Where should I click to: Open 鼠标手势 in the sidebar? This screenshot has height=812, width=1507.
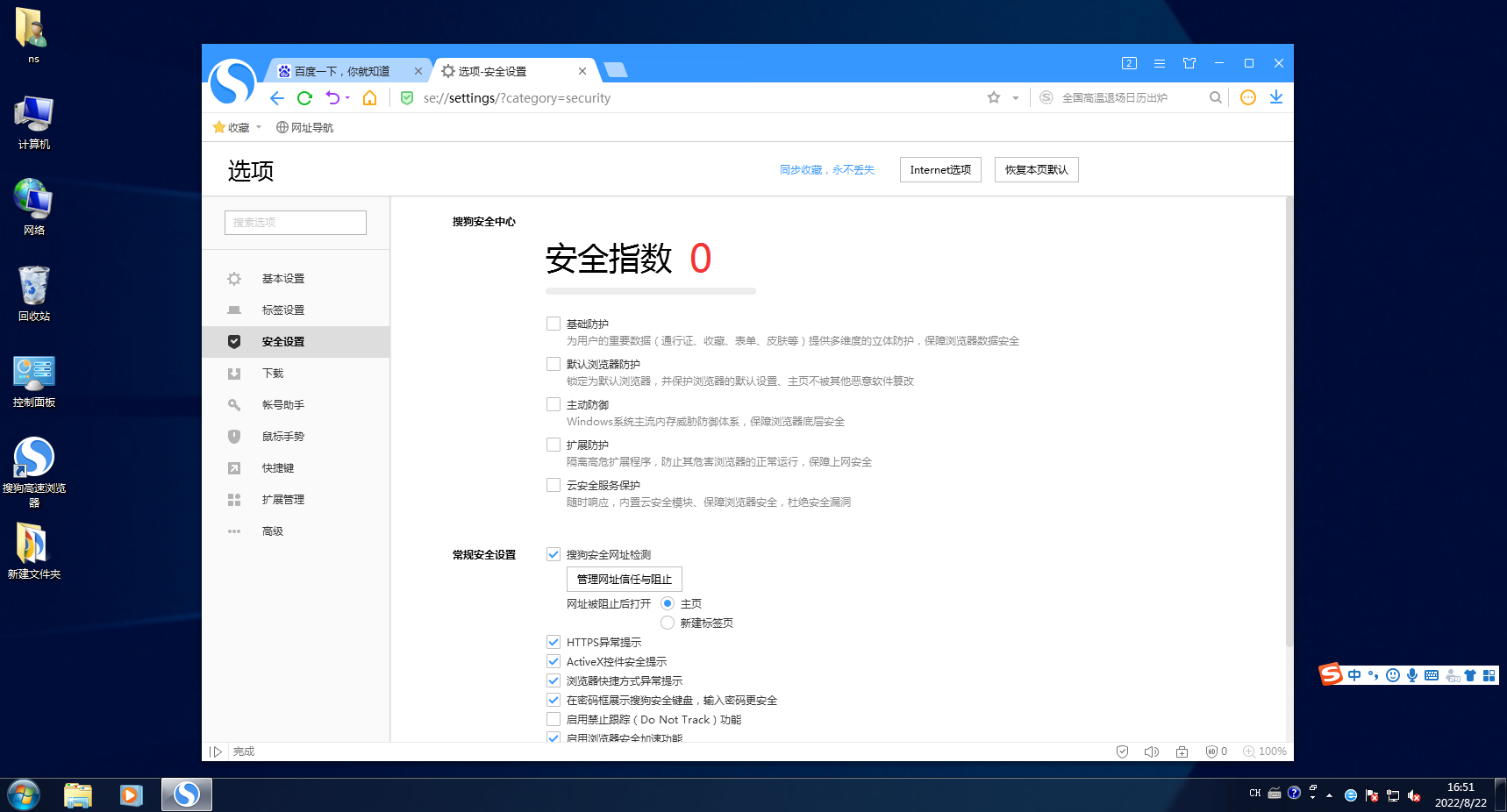[296, 437]
